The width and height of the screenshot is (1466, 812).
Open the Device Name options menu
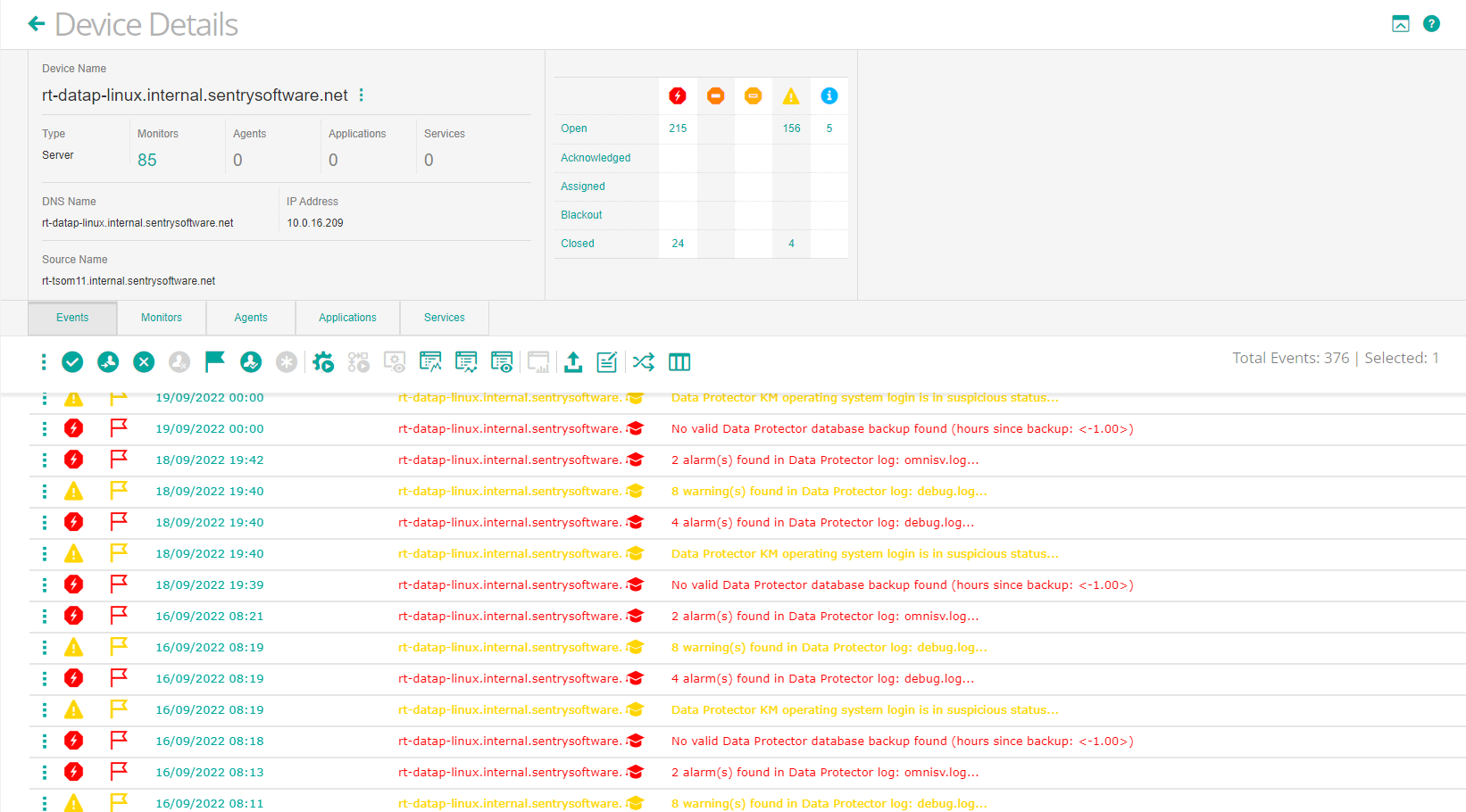(362, 95)
